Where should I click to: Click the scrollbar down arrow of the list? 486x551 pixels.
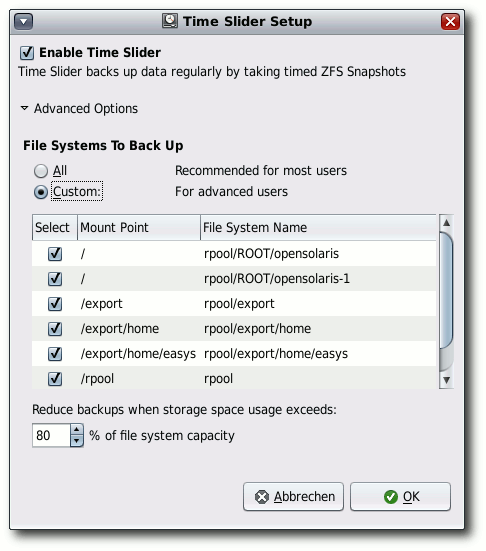446,380
